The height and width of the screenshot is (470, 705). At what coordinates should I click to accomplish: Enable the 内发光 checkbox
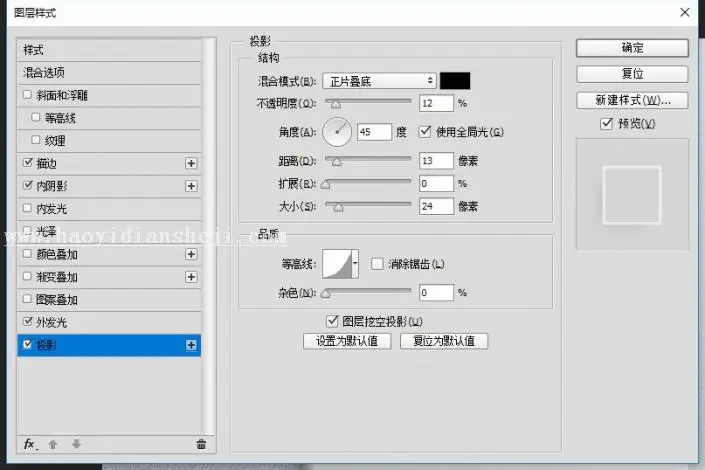click(x=27, y=208)
